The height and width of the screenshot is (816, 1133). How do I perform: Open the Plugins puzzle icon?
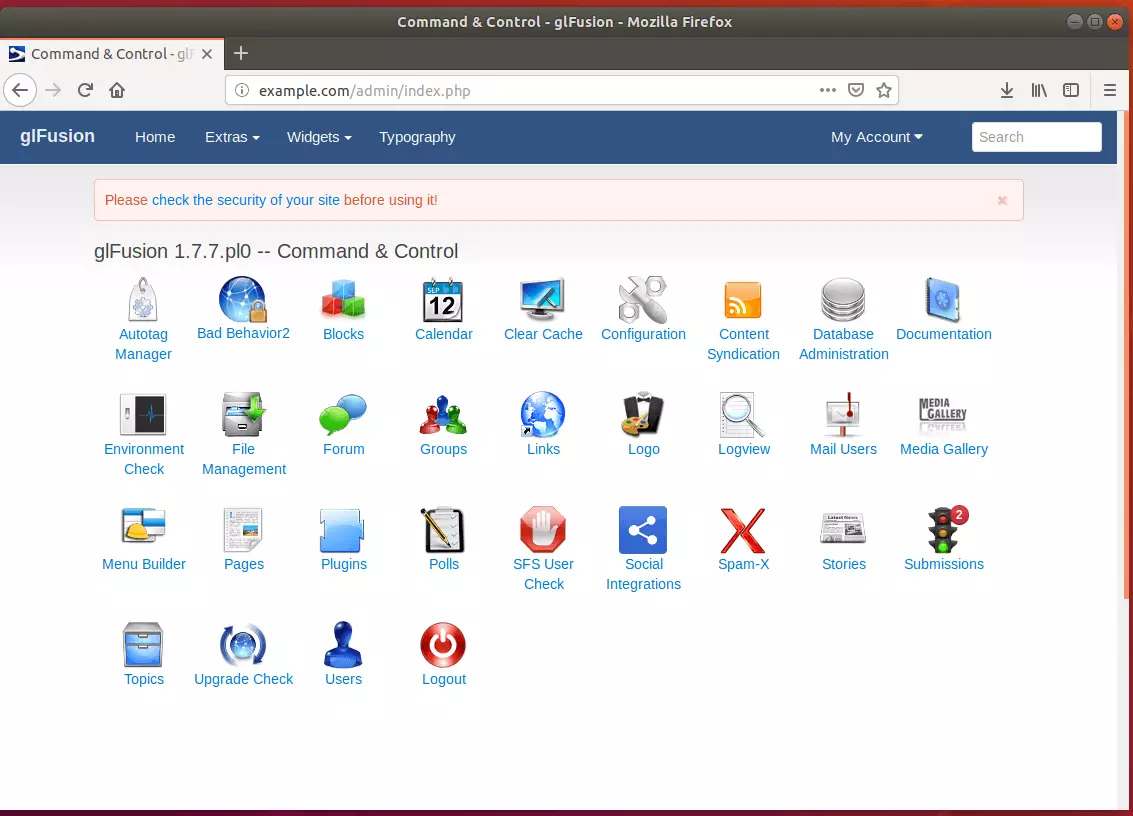tap(343, 530)
